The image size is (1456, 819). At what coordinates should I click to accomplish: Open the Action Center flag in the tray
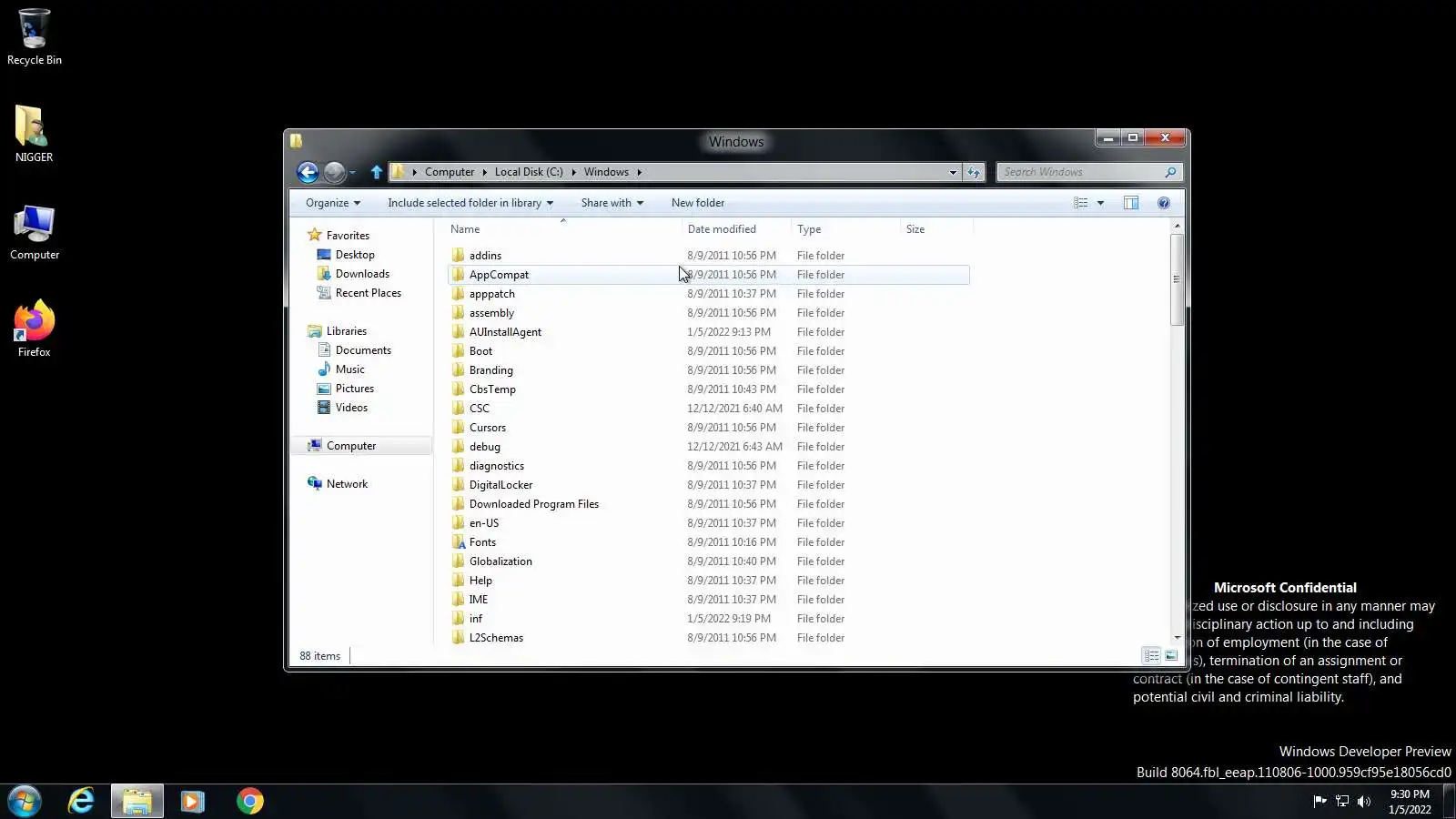1319,801
